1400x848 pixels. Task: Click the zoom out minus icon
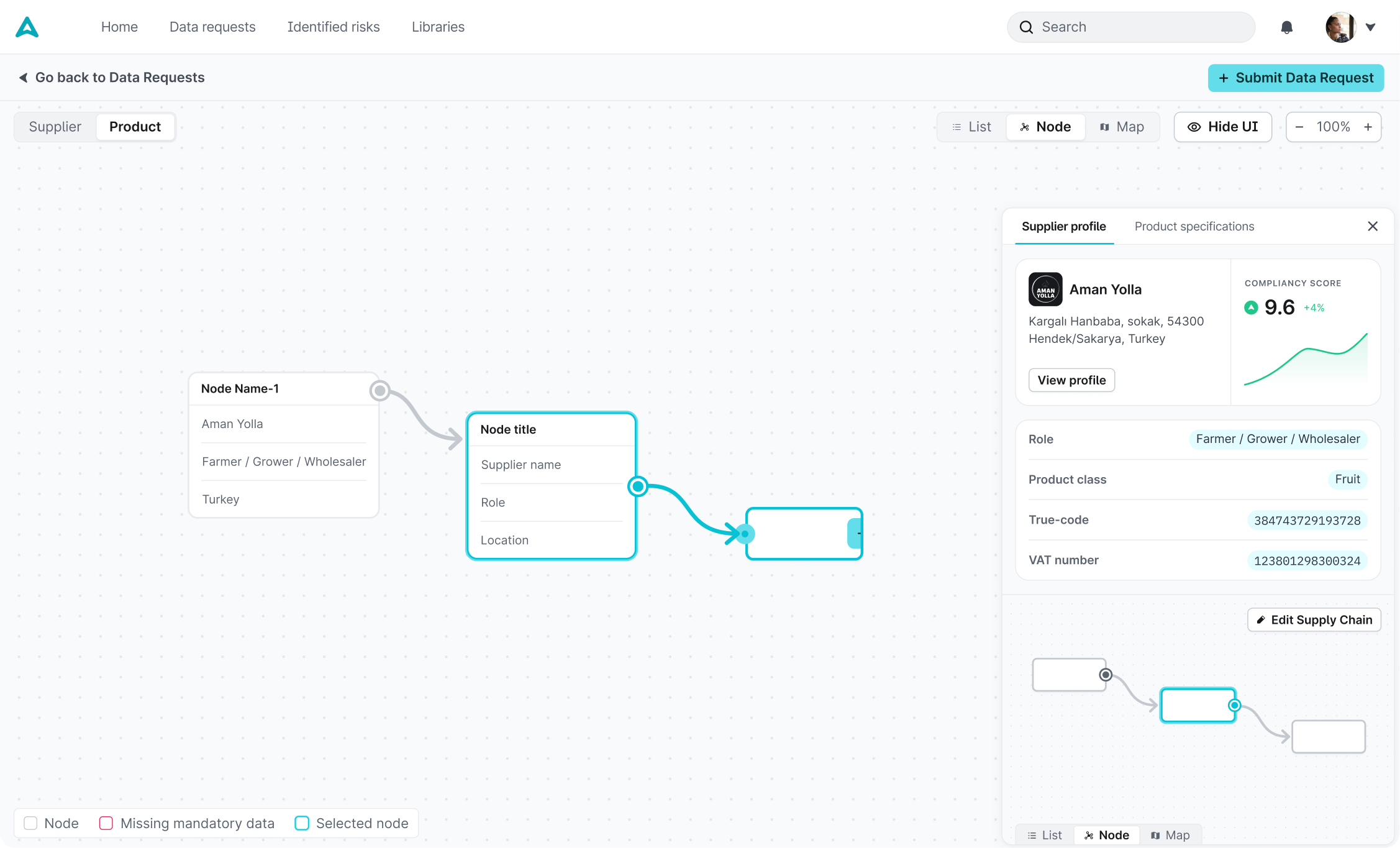pyautogui.click(x=1299, y=127)
